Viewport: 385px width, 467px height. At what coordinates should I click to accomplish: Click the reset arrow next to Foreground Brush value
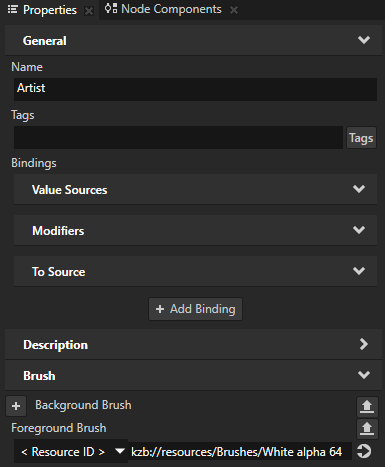point(364,452)
